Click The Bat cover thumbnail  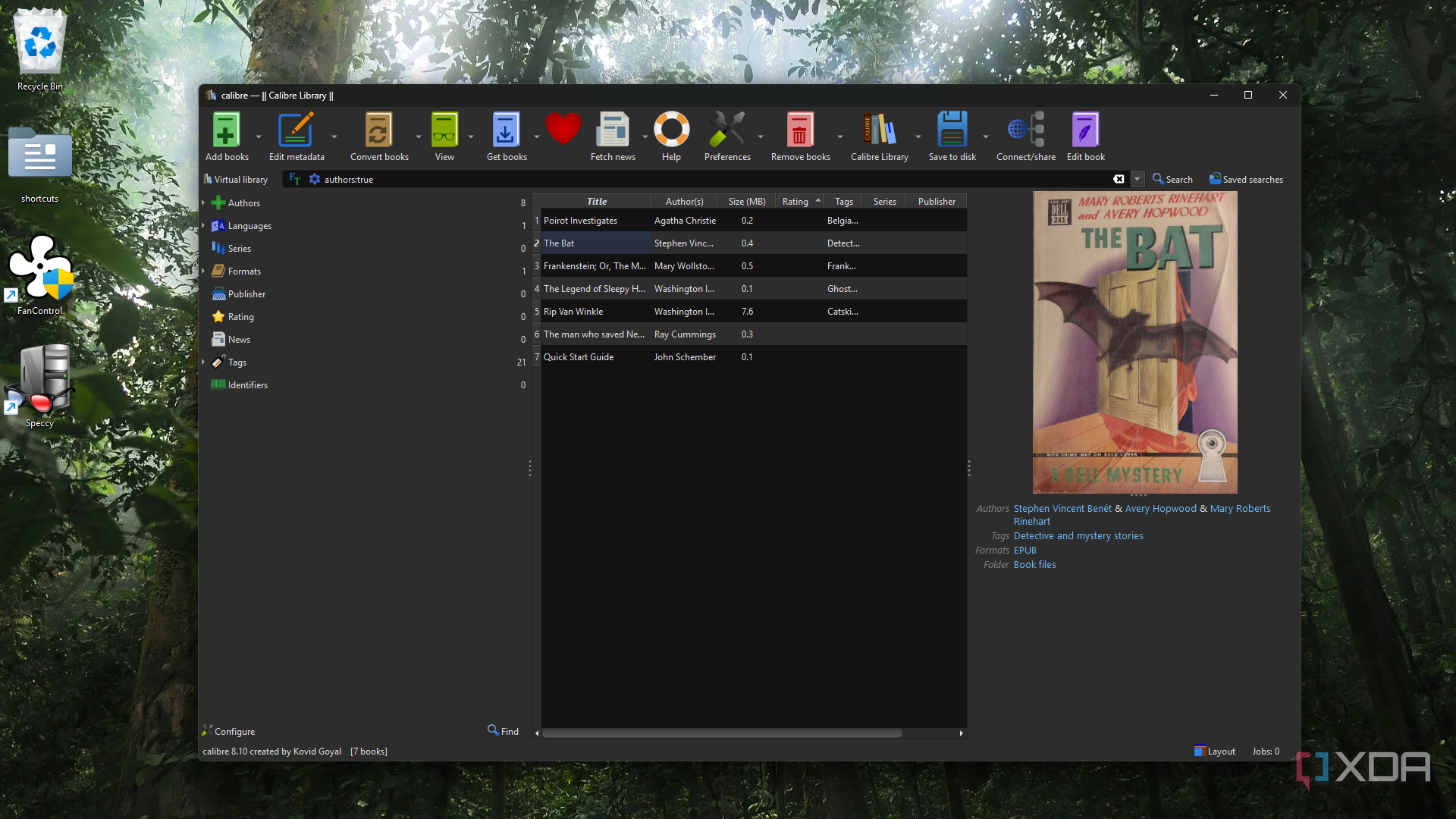[x=1134, y=342]
